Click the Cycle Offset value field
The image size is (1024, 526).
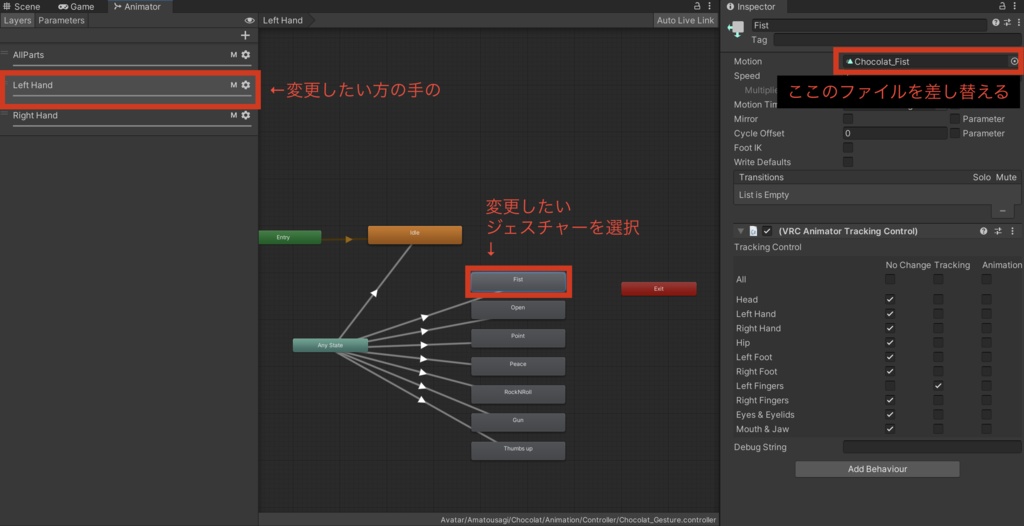click(x=895, y=133)
